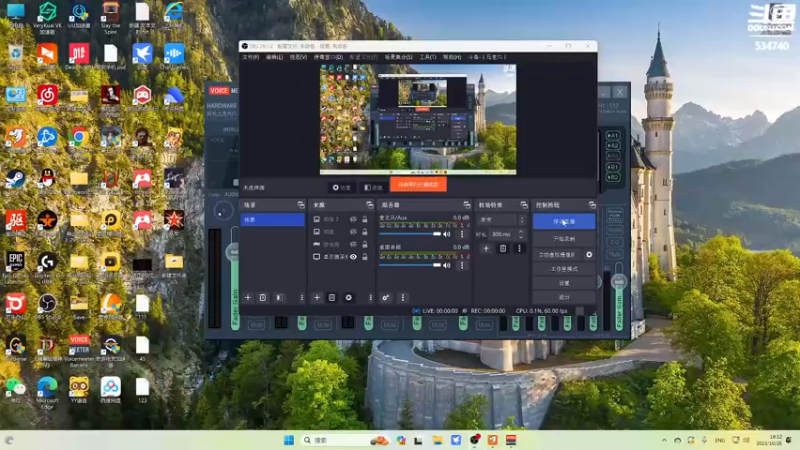Mute the 麦克风/Aux speaker icon in the mixer

[447, 234]
